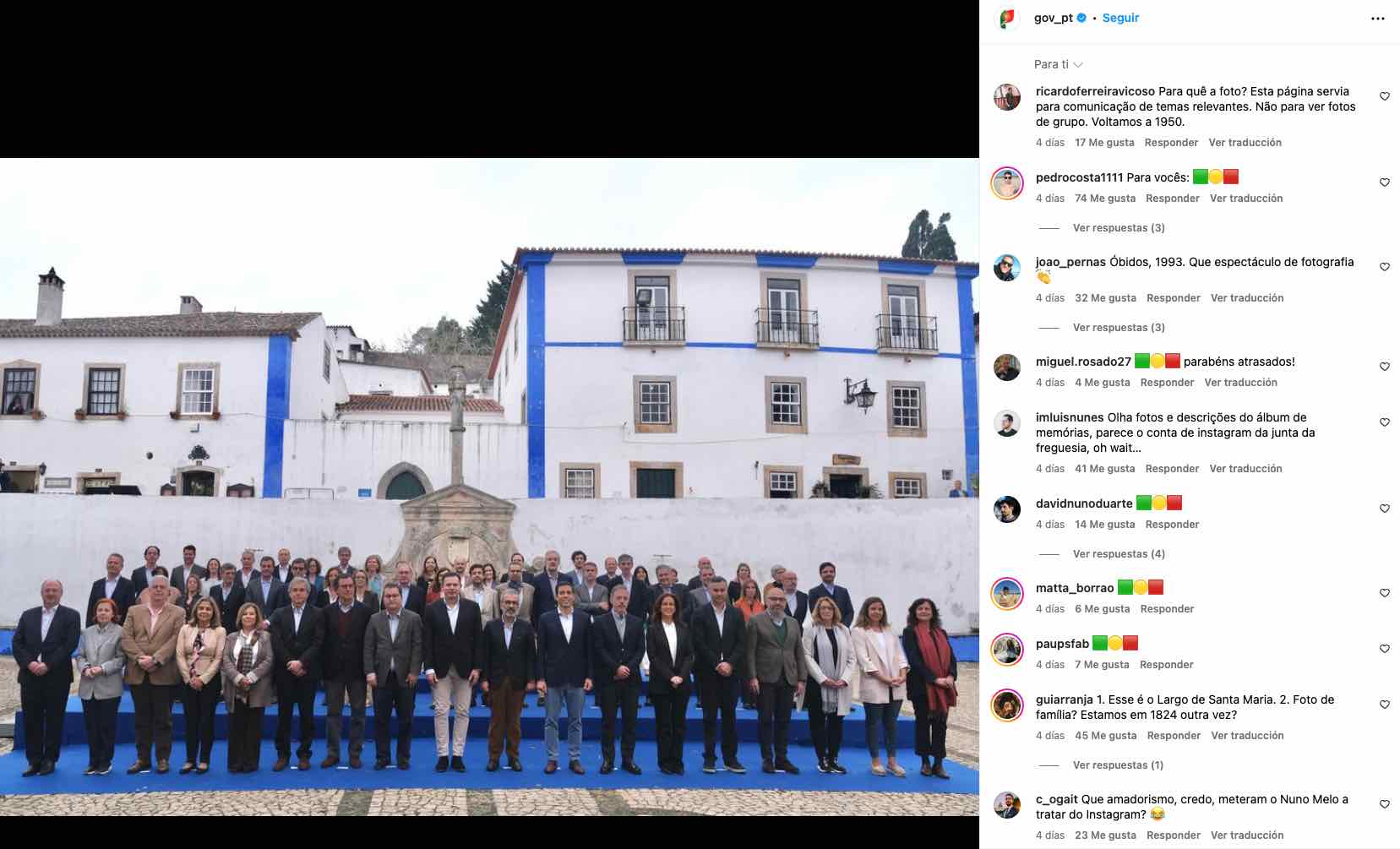
Task: Open miguel.rosado27's profile picture
Action: (x=1006, y=367)
